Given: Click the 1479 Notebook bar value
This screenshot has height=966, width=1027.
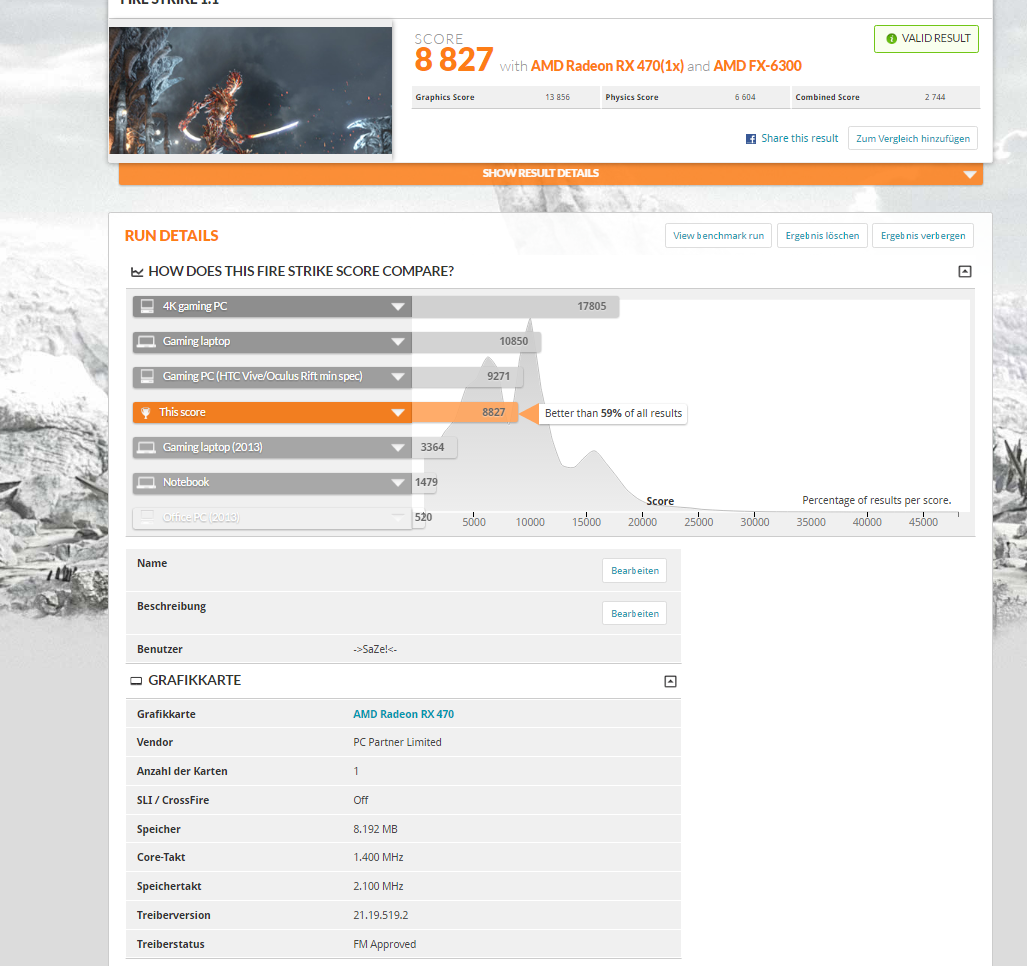Looking at the screenshot, I should tap(426, 483).
